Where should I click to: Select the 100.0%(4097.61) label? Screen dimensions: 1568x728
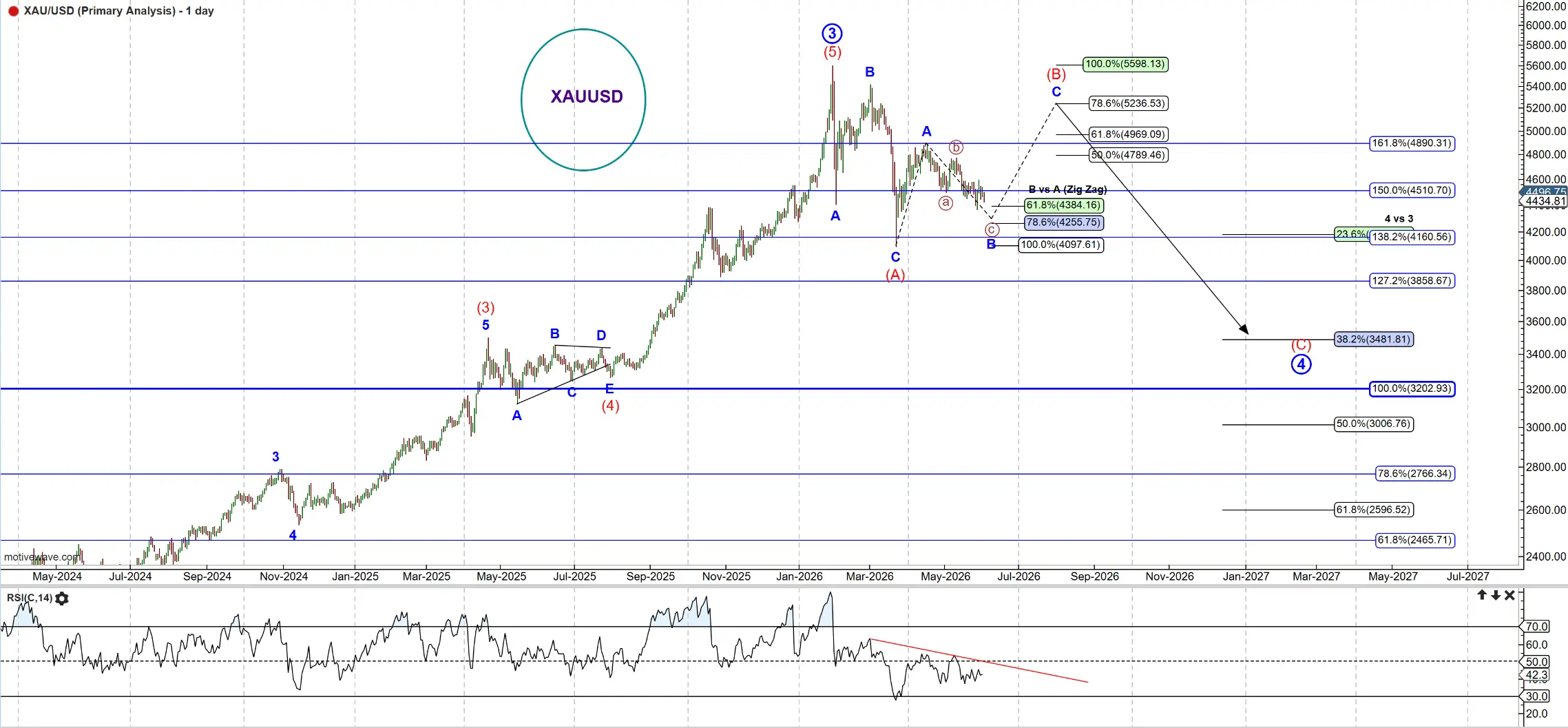(1060, 245)
